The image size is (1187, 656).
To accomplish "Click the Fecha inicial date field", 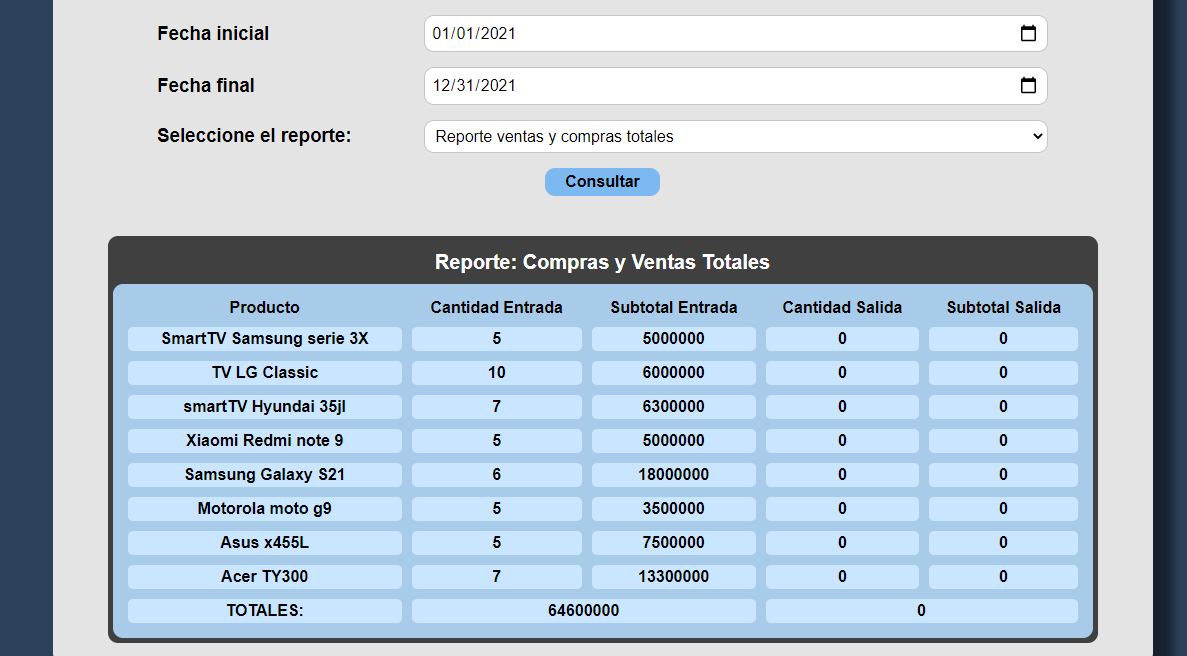I will [x=735, y=33].
